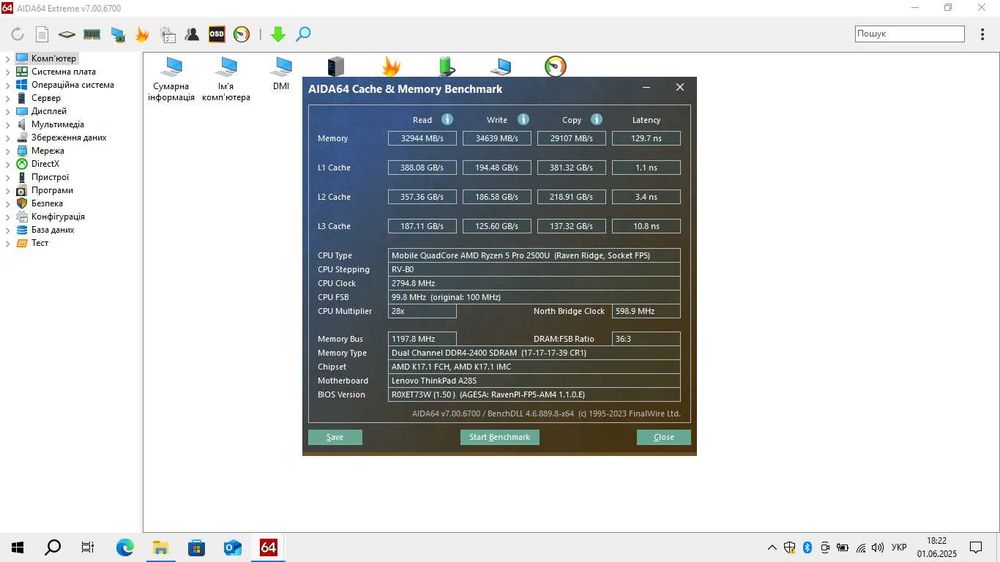Click the Start Benchmark button
Viewport: 1000px width, 562px height.
pos(499,437)
